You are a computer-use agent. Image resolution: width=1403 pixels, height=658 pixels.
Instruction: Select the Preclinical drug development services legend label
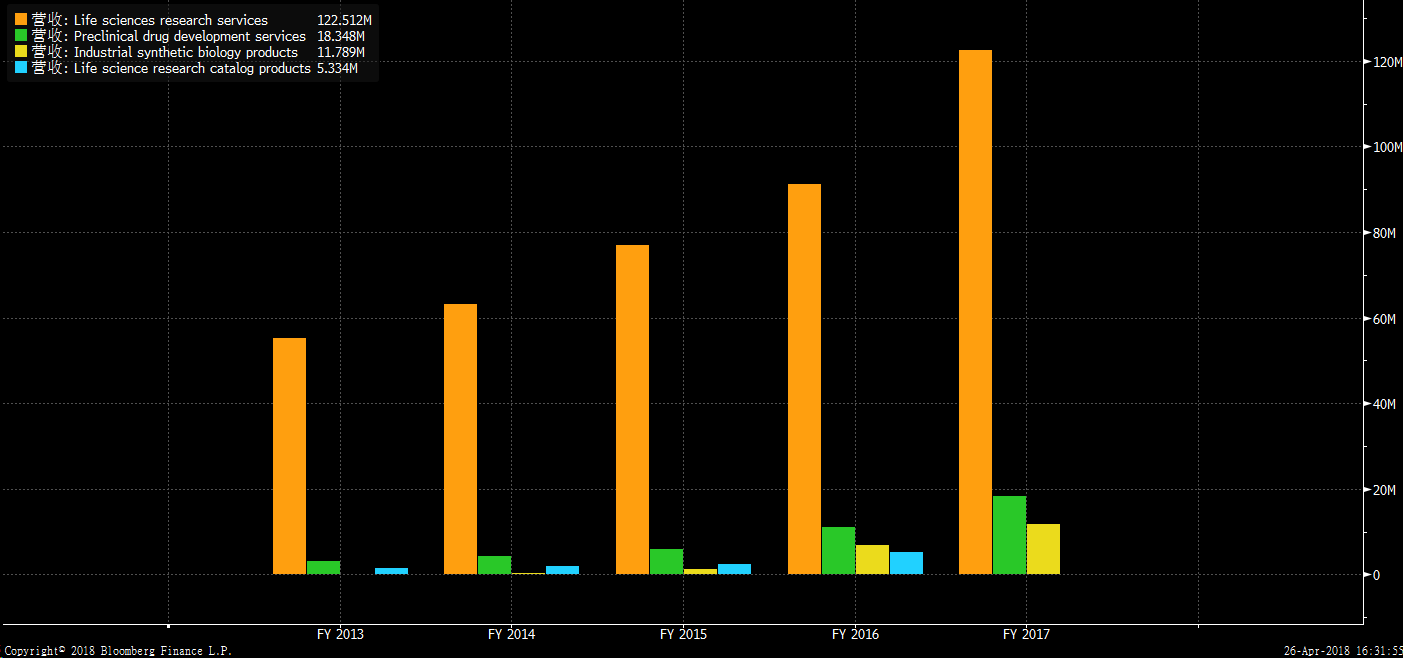190,36
